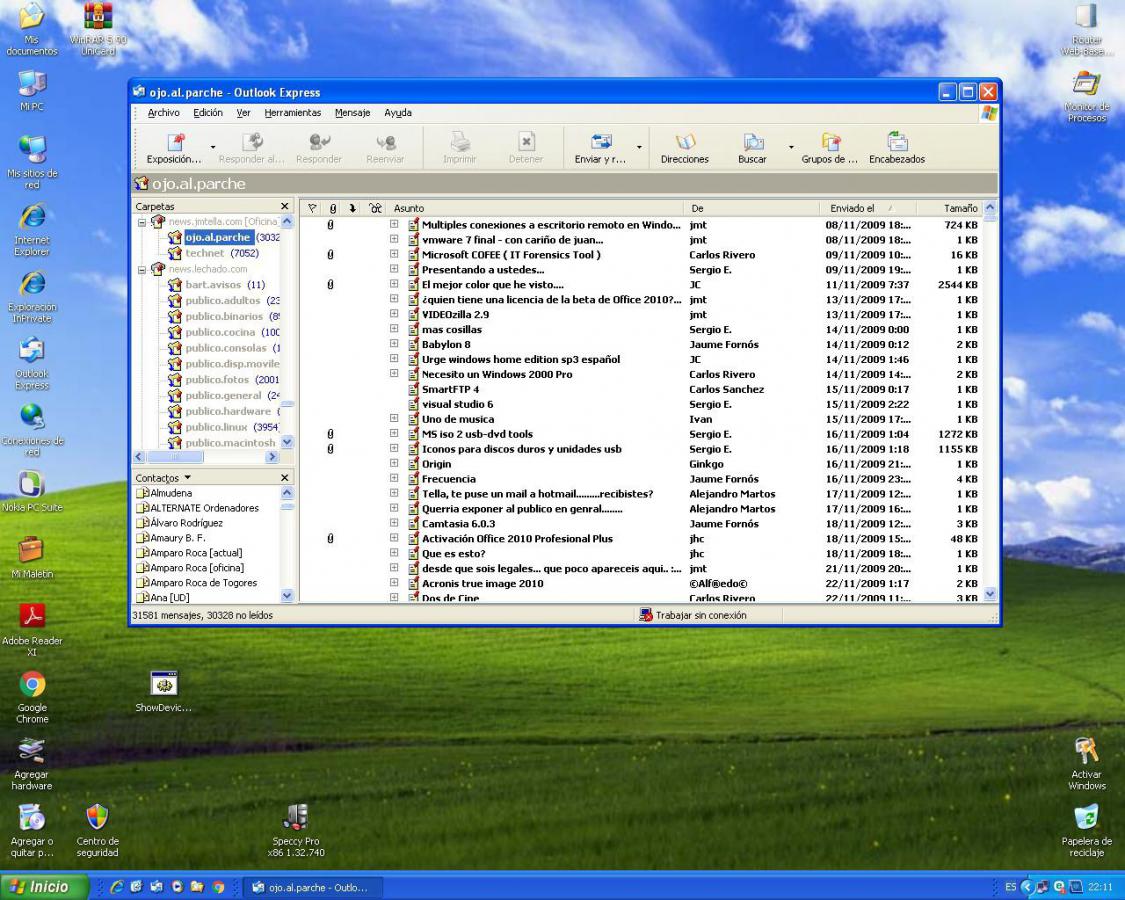
Task: Click the priority flag column header
Action: [x=311, y=208]
